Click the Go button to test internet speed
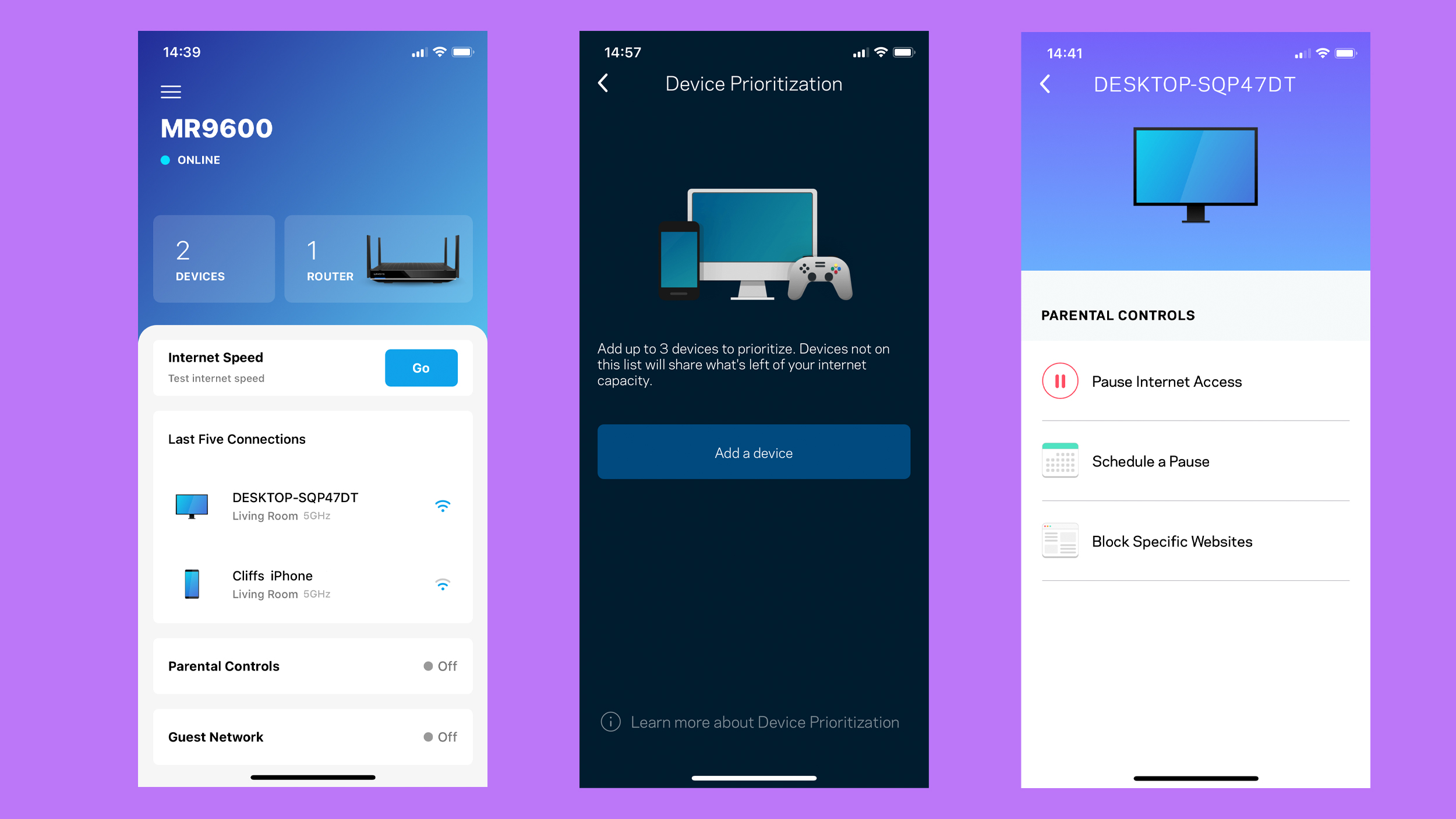The width and height of the screenshot is (1456, 819). click(420, 367)
